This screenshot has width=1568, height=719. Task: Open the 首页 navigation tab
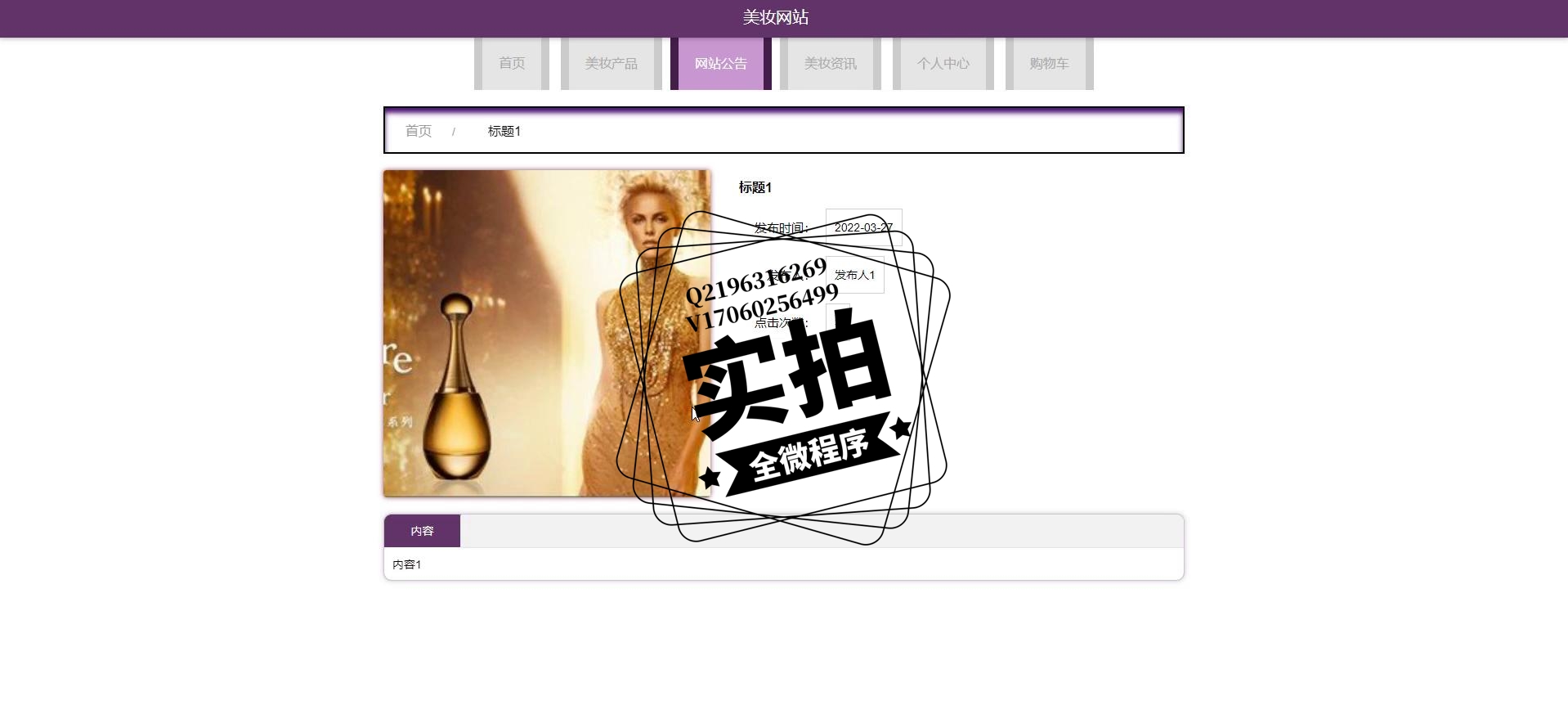512,64
